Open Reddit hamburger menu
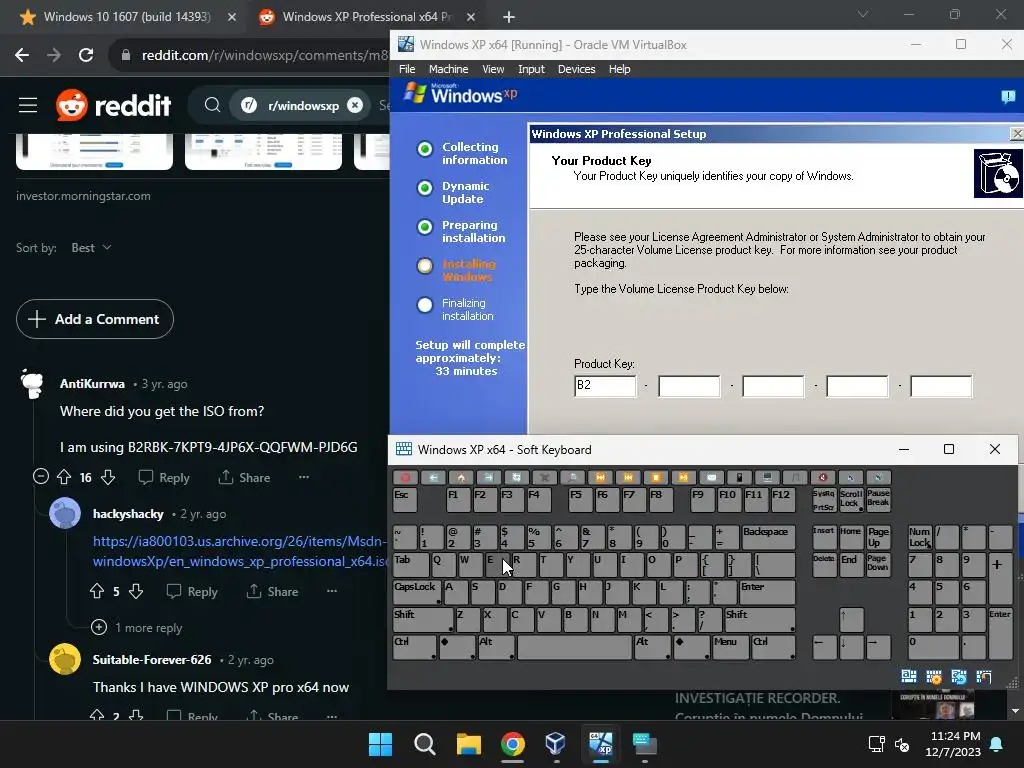The width and height of the screenshot is (1024, 768). click(27, 104)
